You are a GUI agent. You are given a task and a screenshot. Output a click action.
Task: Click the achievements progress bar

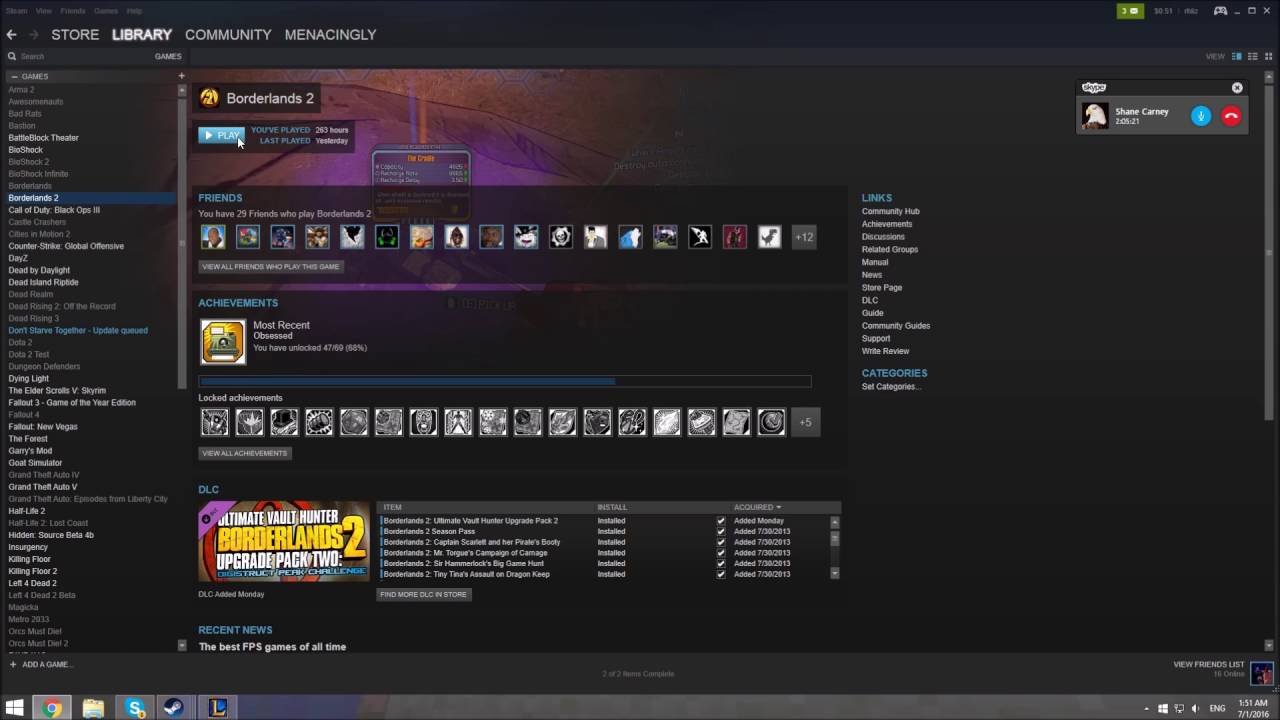(x=505, y=381)
